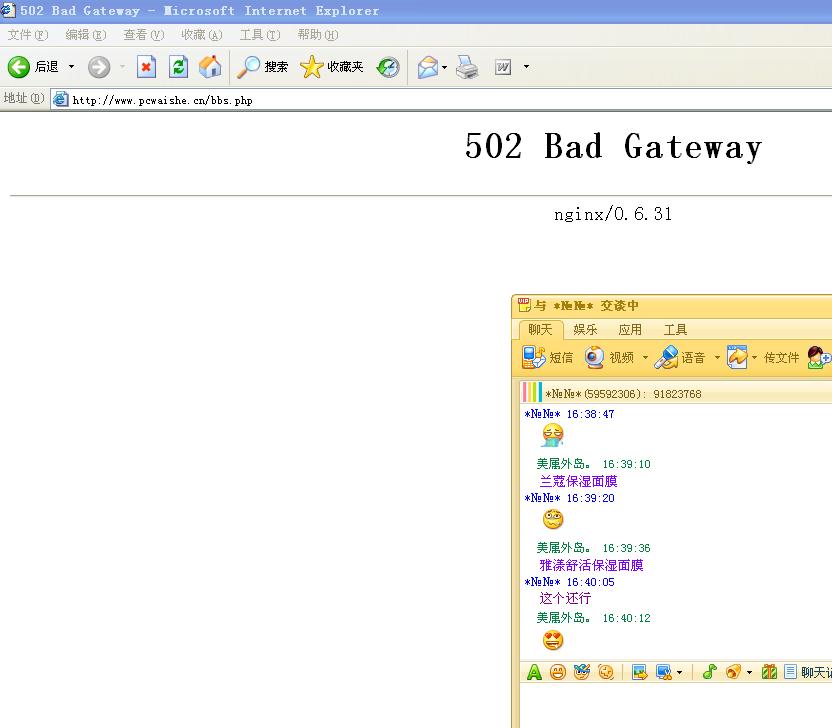Send a picture using the image icon

[639, 672]
